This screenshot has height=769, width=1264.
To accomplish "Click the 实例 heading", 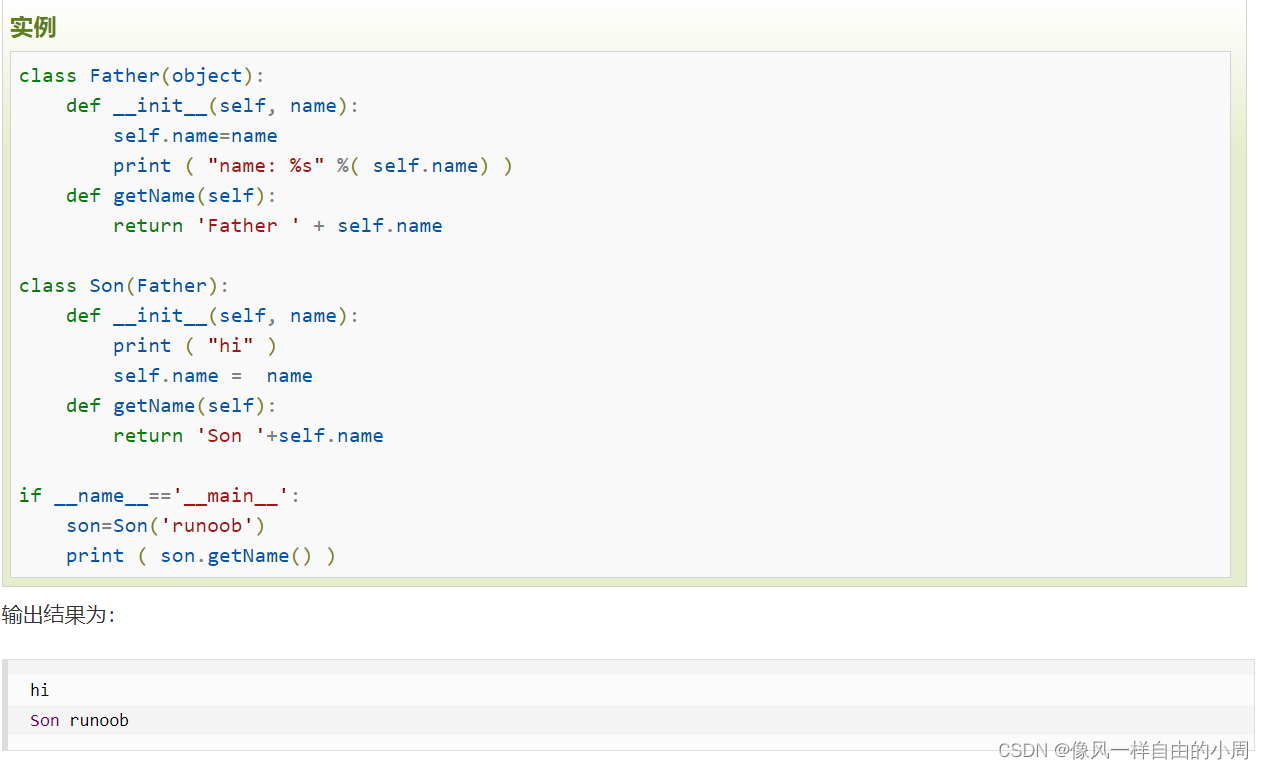I will point(33,27).
